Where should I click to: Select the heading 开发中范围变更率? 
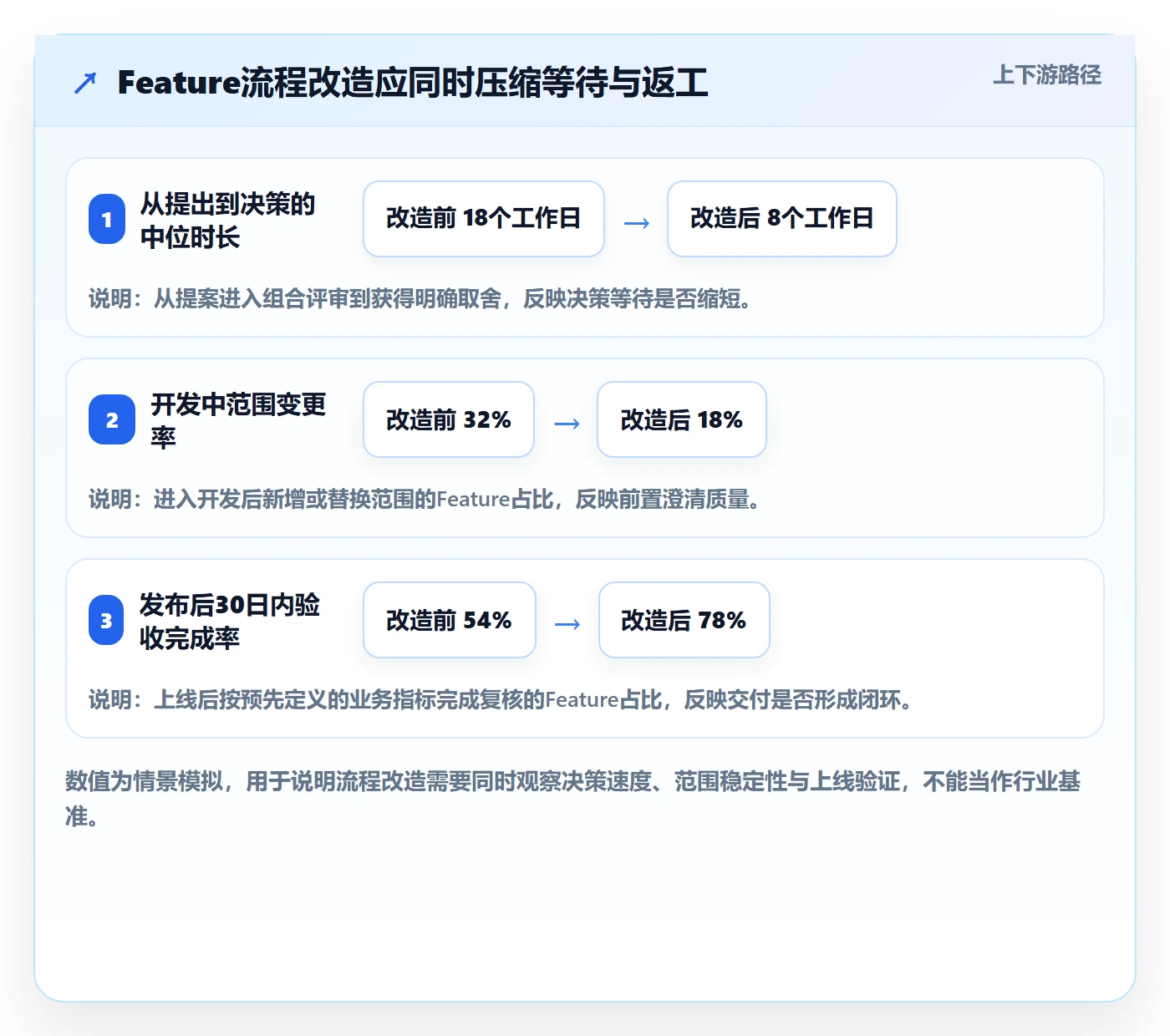pos(239,420)
